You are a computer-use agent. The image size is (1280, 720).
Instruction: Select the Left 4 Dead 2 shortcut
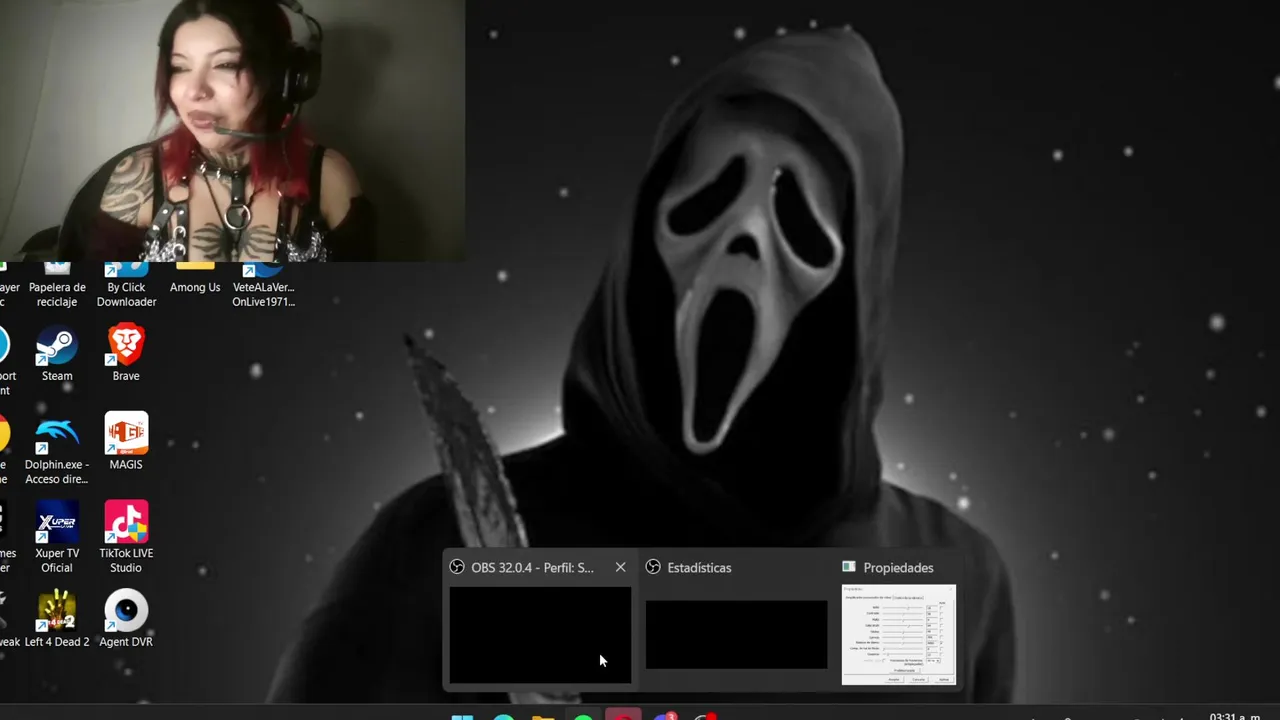pos(57,620)
